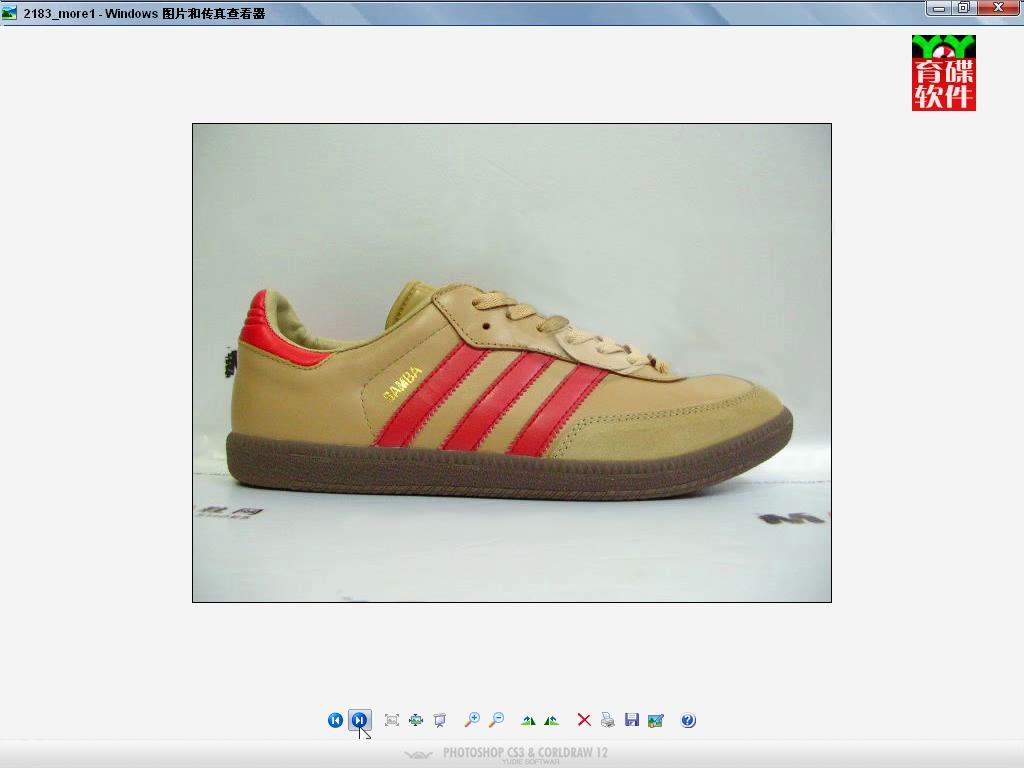Rotate the image counterclockwise
The height and width of the screenshot is (768, 1024).
tap(552, 720)
